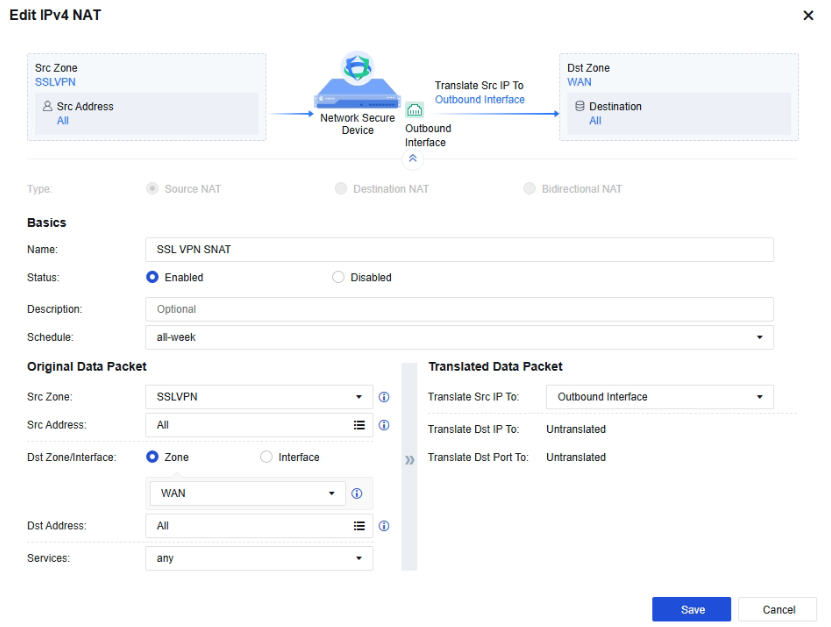Click the green Outbound Interface port icon
Screen dimensions: 831x627
(414, 110)
